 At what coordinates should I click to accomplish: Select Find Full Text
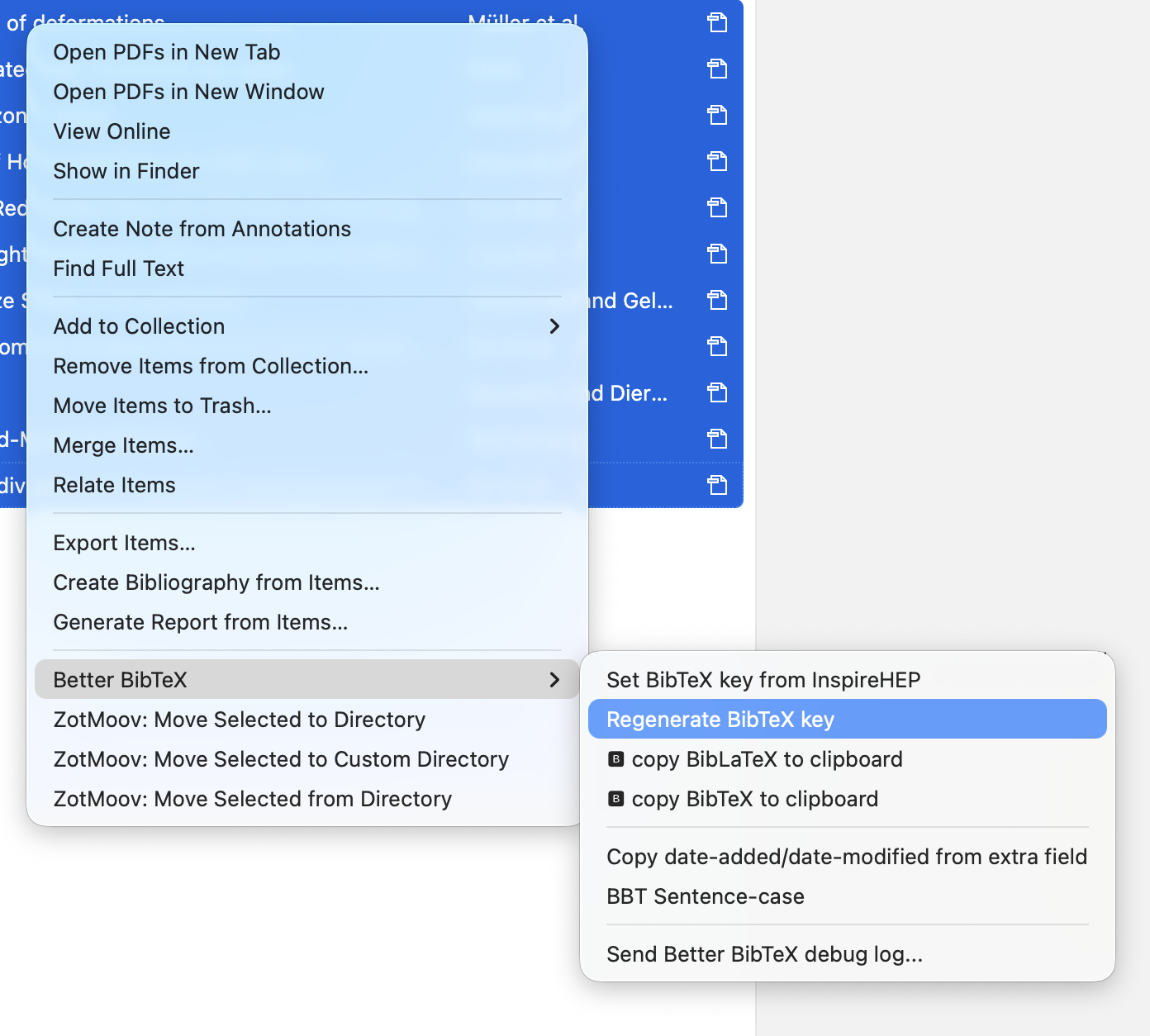tap(307, 269)
